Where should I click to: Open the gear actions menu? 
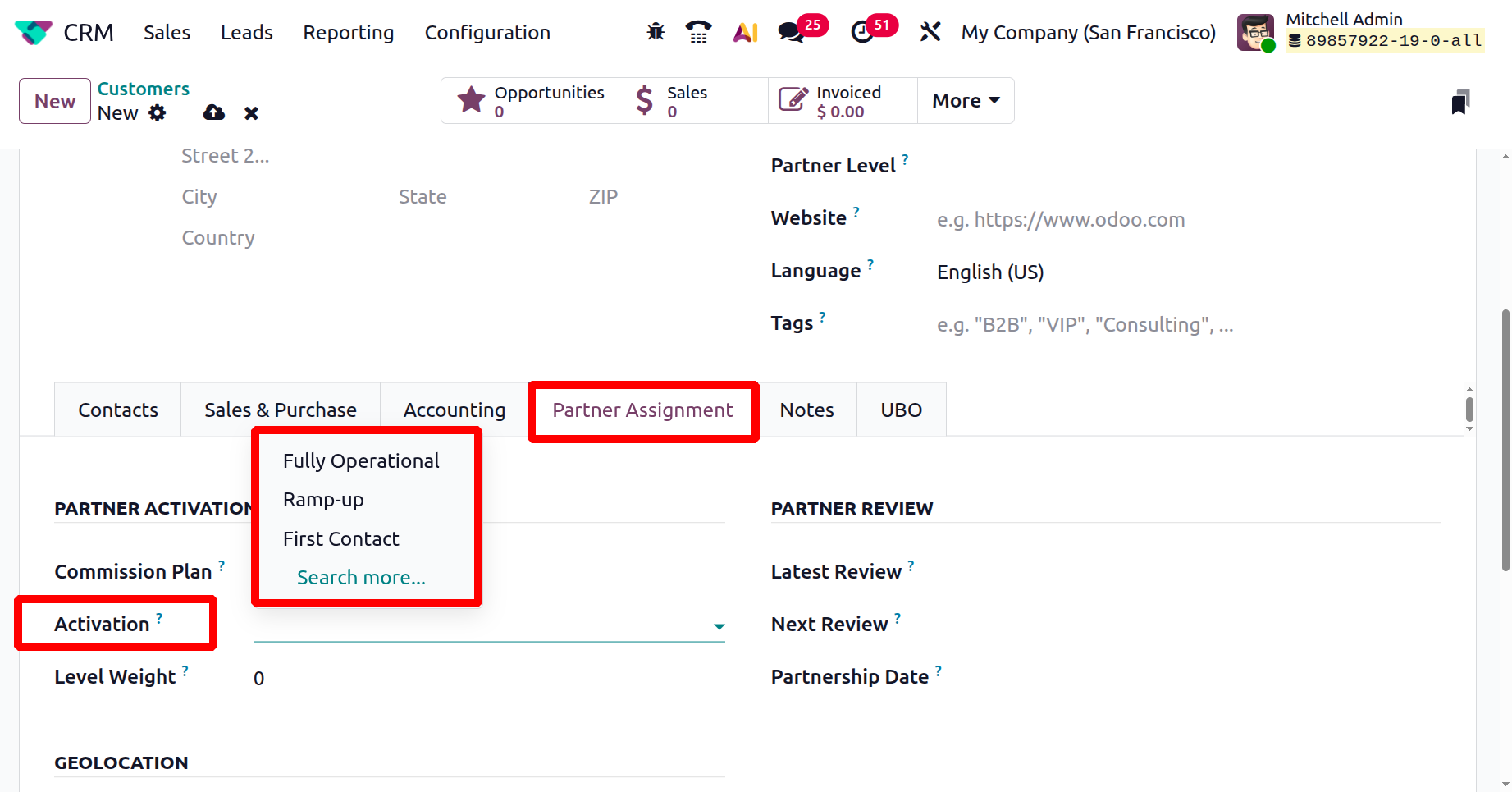[158, 112]
